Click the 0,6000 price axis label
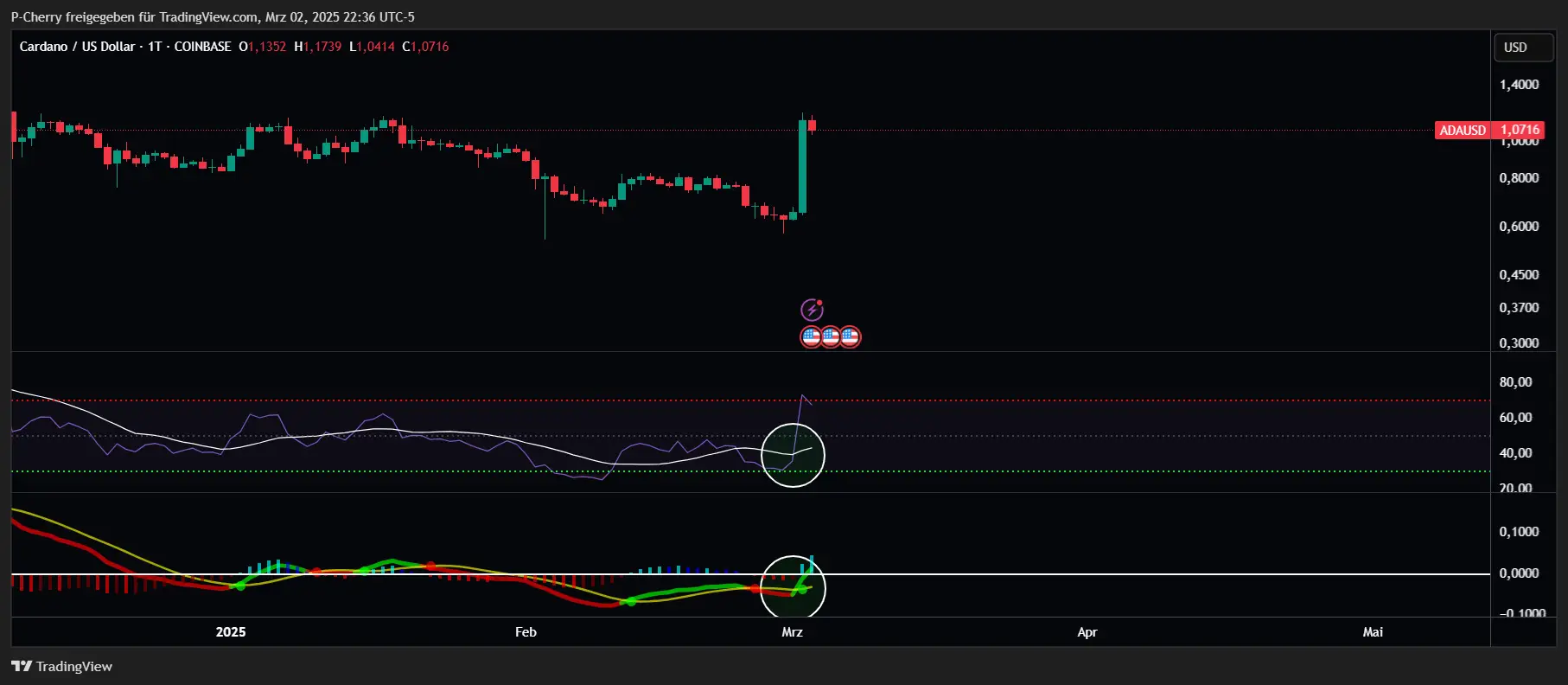This screenshot has width=1568, height=685. point(1519,227)
